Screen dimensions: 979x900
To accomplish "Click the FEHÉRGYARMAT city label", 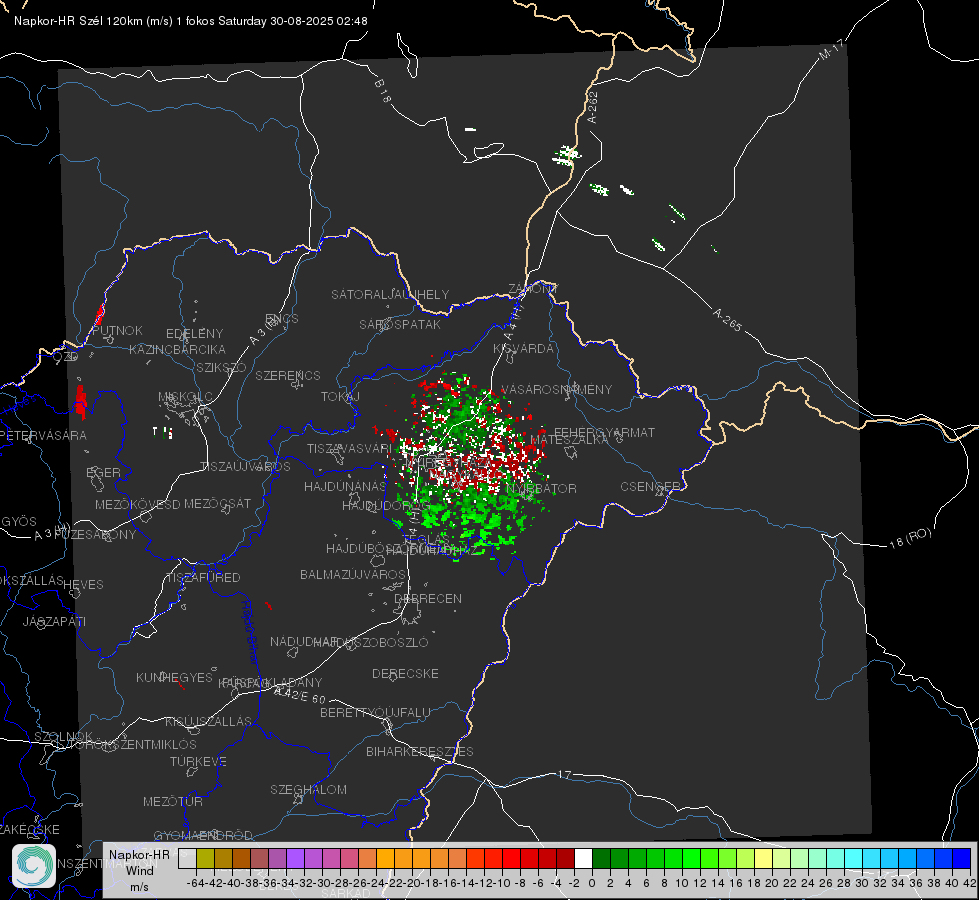I will [605, 432].
